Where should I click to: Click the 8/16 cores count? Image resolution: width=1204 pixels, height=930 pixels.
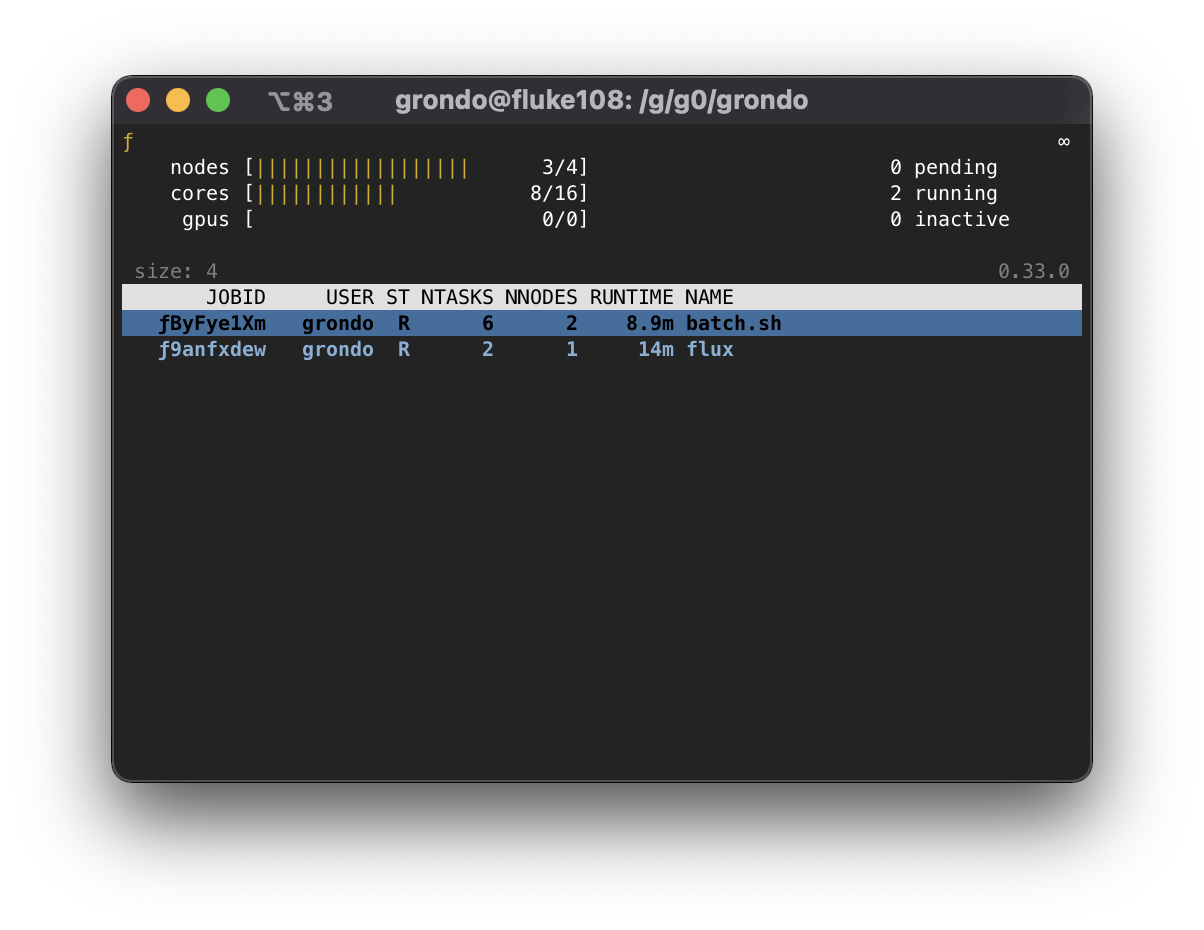pyautogui.click(x=554, y=193)
